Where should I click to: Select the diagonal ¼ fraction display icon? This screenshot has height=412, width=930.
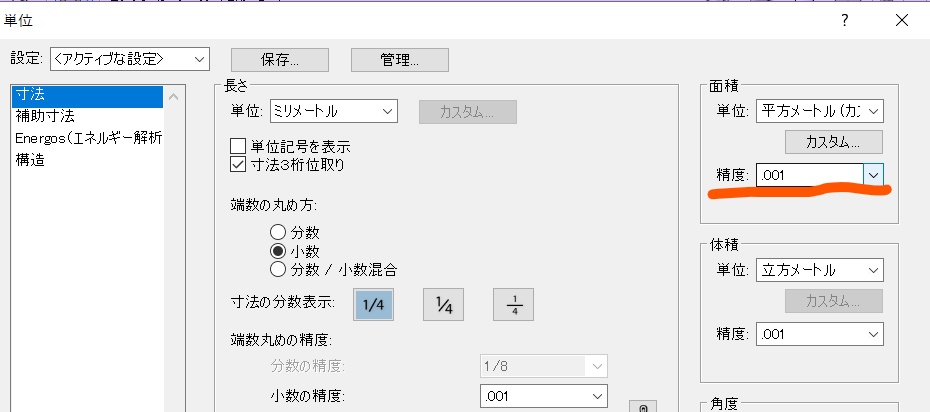tap(446, 303)
